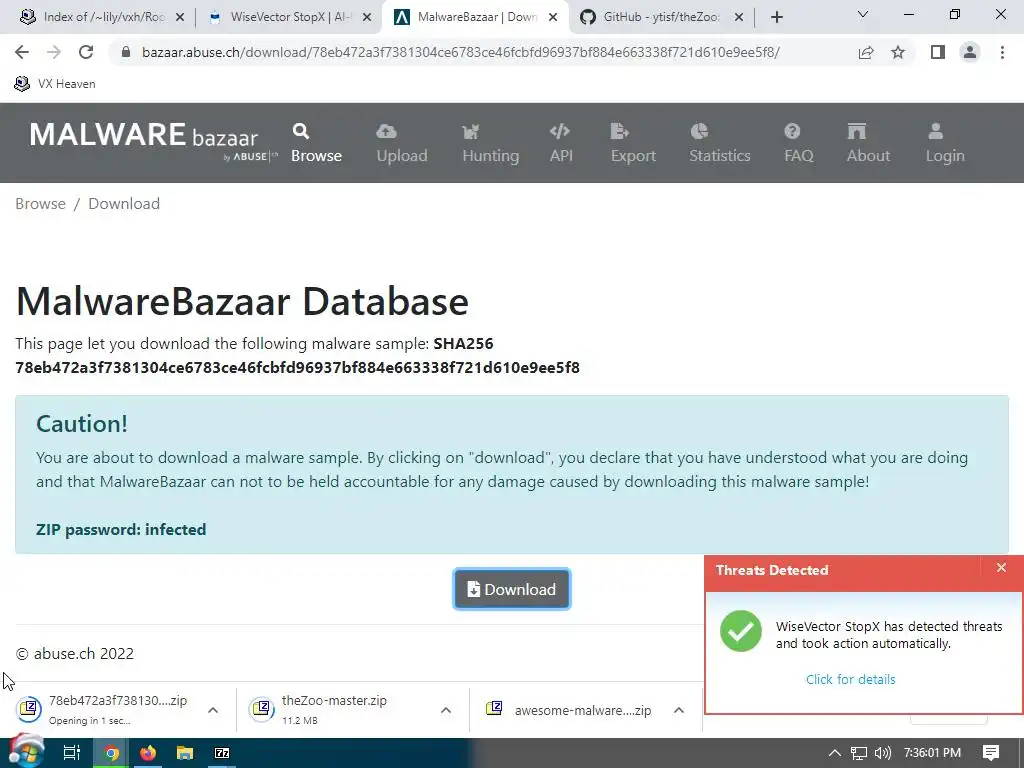Reload the MalwareBazaar page

[x=86, y=52]
